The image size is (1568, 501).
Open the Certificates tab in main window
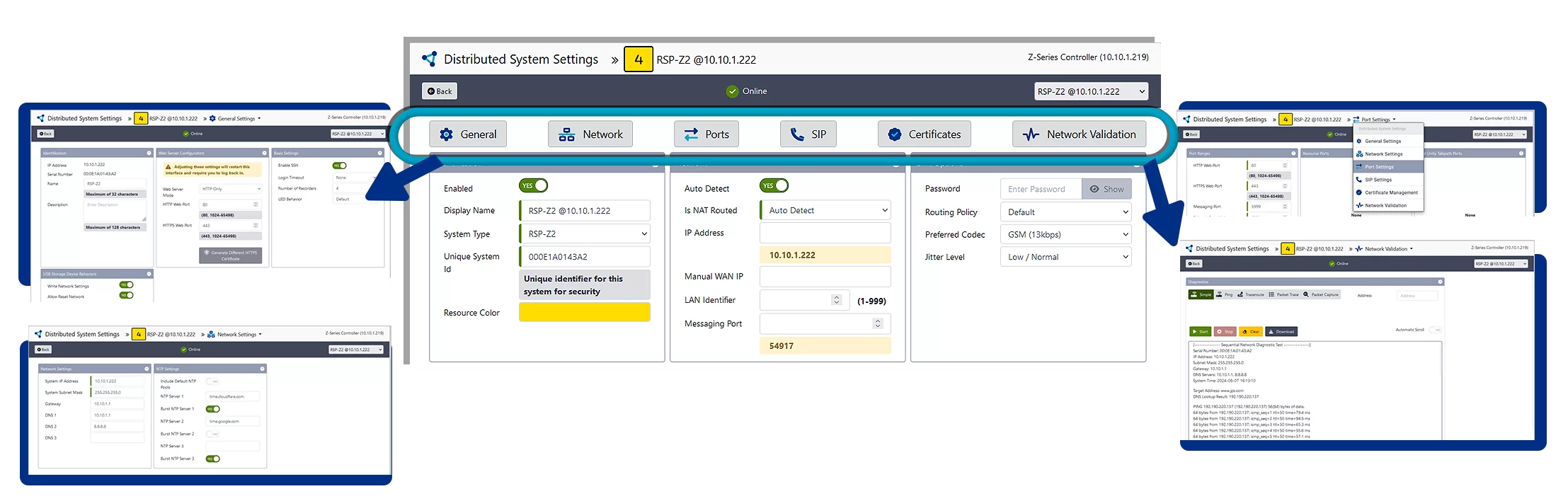coord(925,134)
